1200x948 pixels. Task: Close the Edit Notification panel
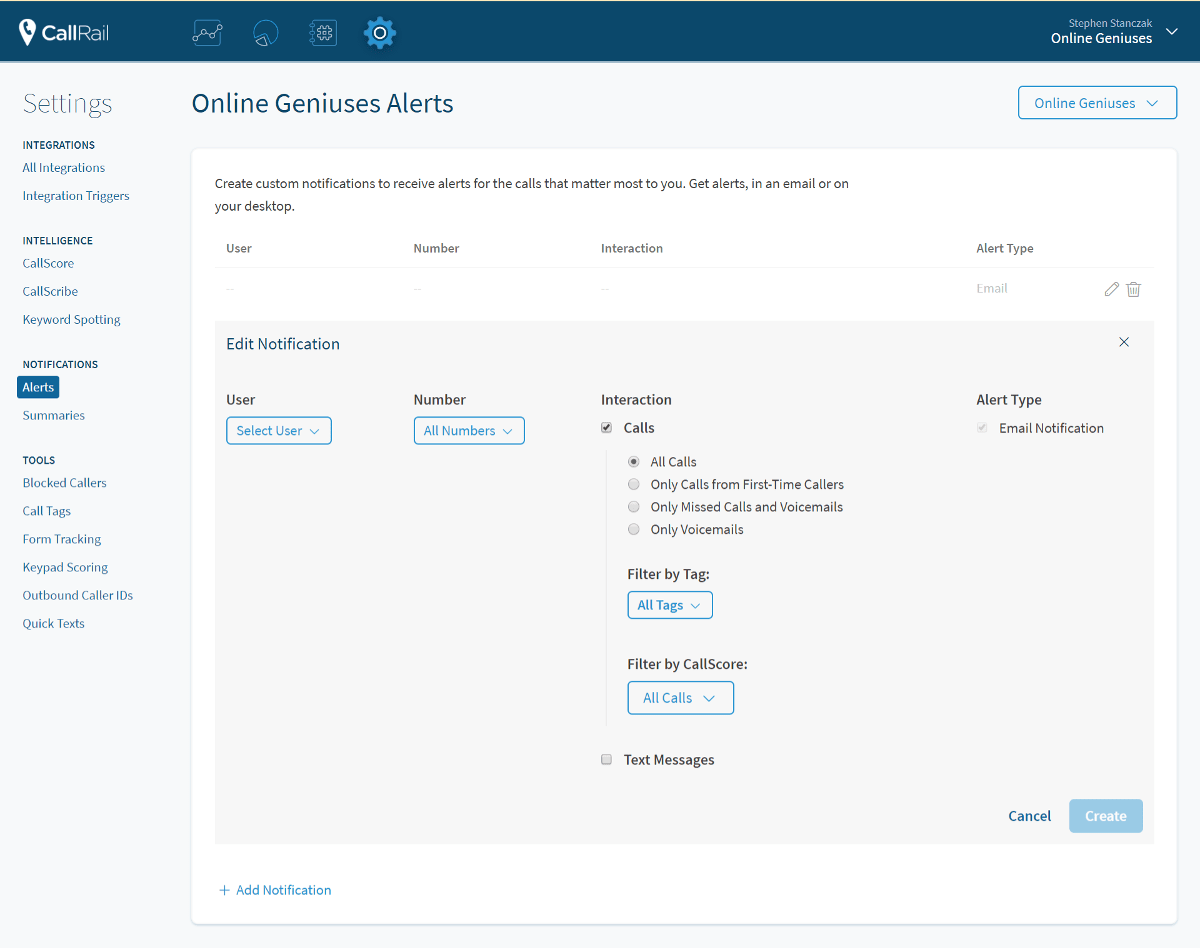[x=1124, y=342]
